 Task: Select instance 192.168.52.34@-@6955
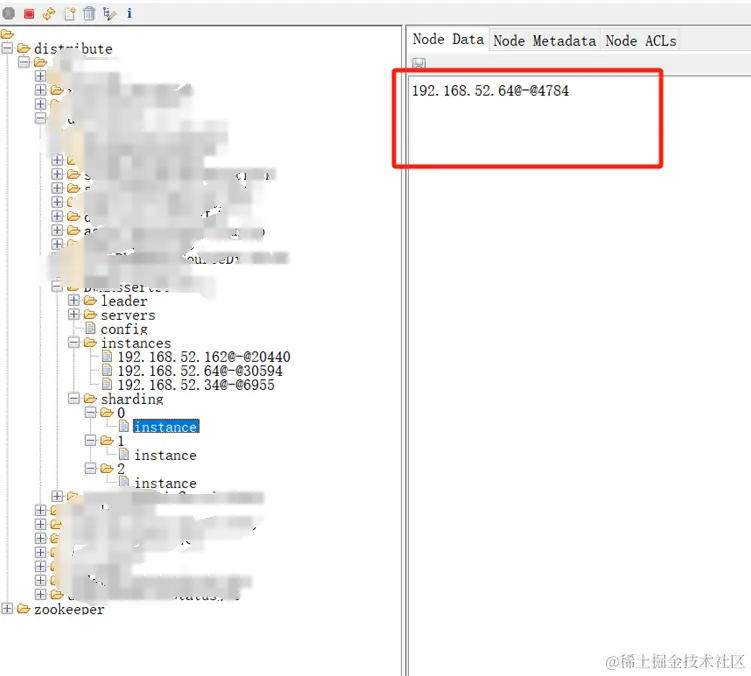point(196,385)
